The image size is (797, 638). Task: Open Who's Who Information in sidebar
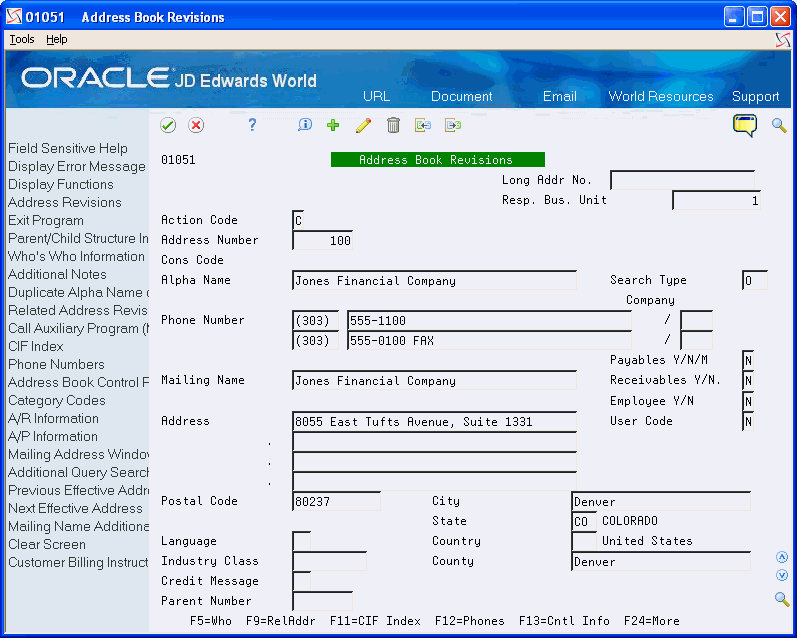(x=76, y=256)
